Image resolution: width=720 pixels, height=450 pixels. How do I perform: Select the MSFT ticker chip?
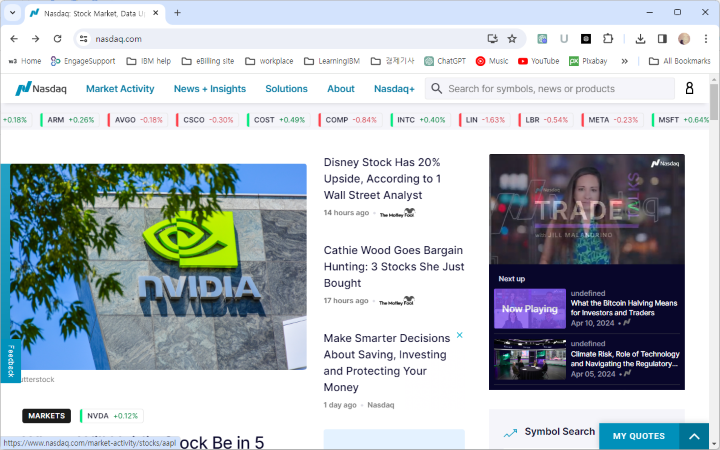[x=682, y=120]
